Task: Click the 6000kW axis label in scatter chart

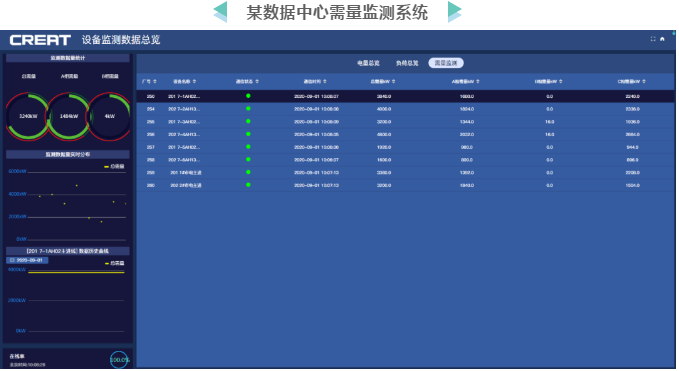Action: pyautogui.click(x=17, y=171)
